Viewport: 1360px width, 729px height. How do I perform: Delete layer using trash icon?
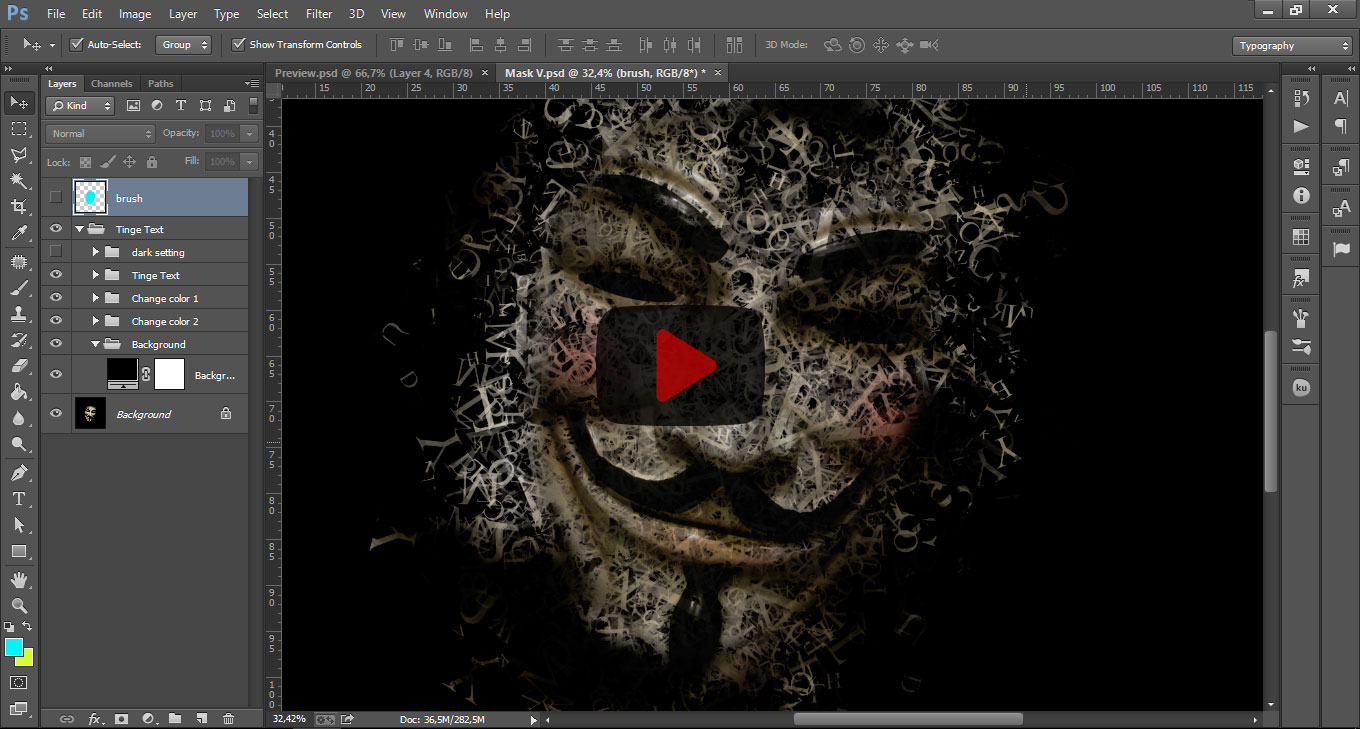pyautogui.click(x=228, y=718)
